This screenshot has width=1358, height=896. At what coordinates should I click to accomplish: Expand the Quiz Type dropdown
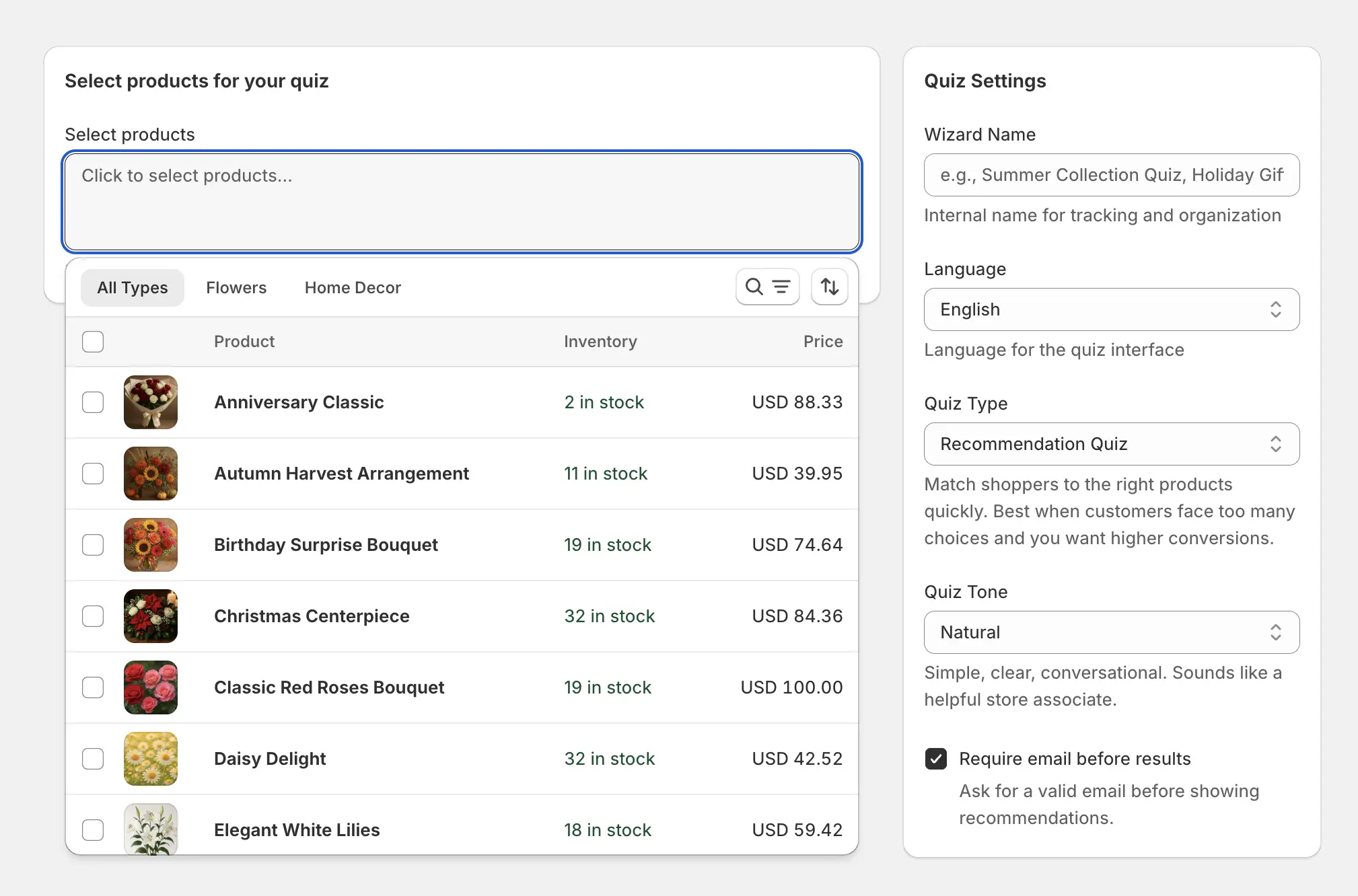tap(1111, 444)
